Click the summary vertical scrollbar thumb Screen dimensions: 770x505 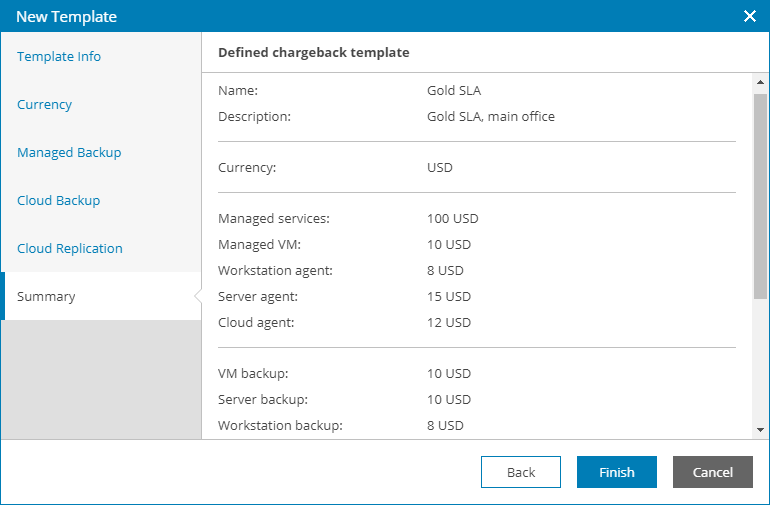pyautogui.click(x=761, y=195)
